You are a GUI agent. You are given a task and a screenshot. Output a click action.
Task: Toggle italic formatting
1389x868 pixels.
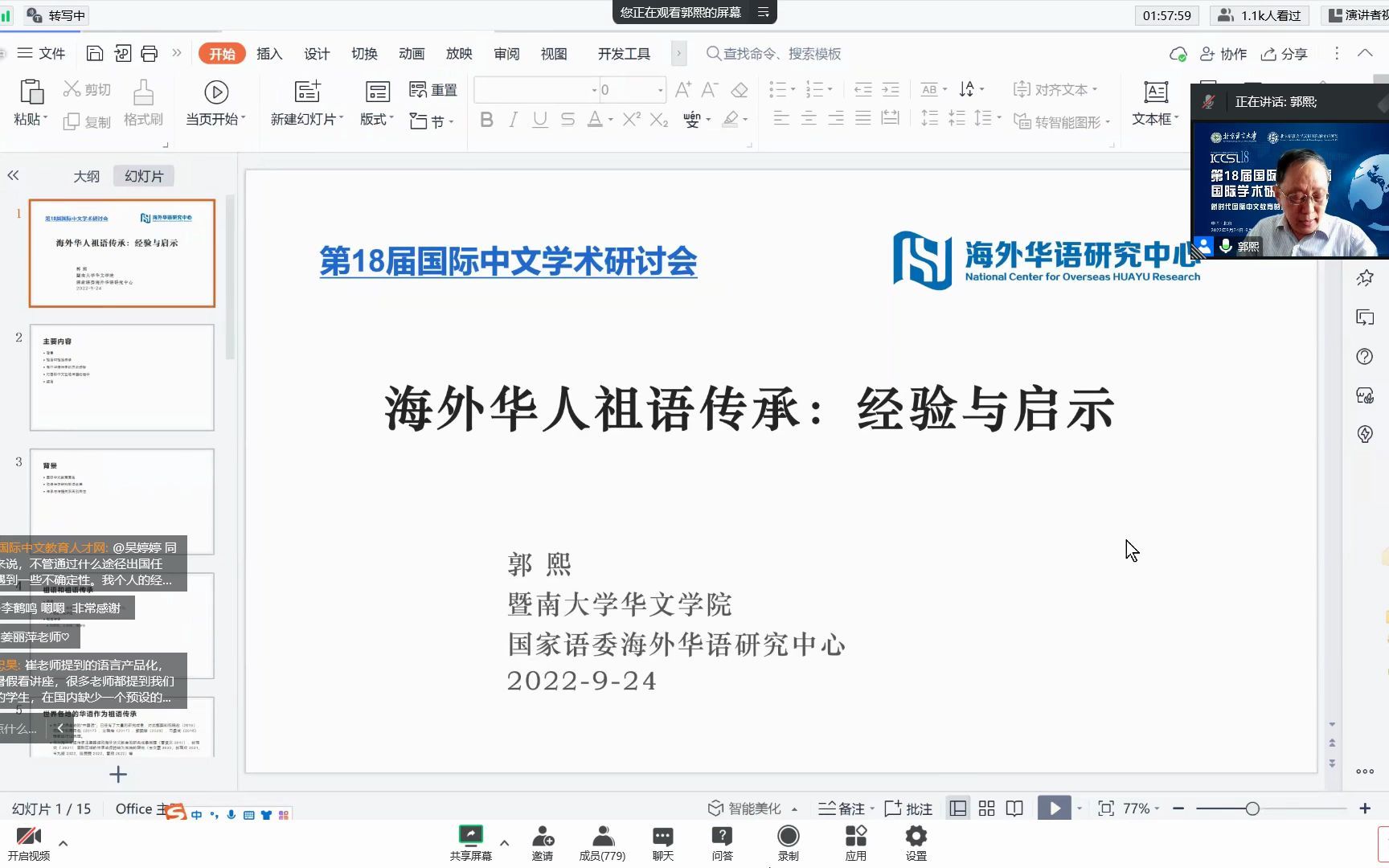click(512, 119)
